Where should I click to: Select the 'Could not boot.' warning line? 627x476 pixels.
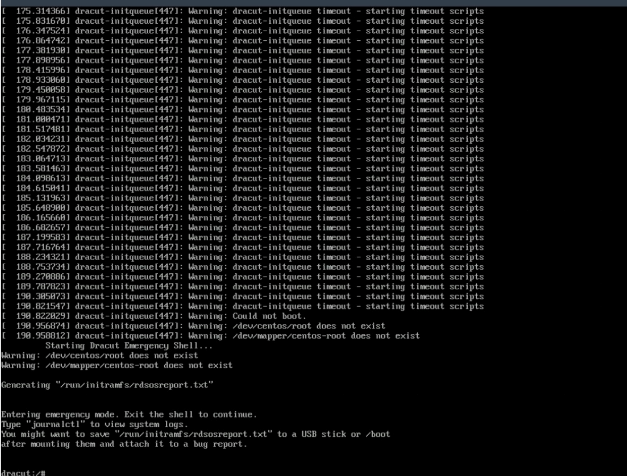(154, 316)
